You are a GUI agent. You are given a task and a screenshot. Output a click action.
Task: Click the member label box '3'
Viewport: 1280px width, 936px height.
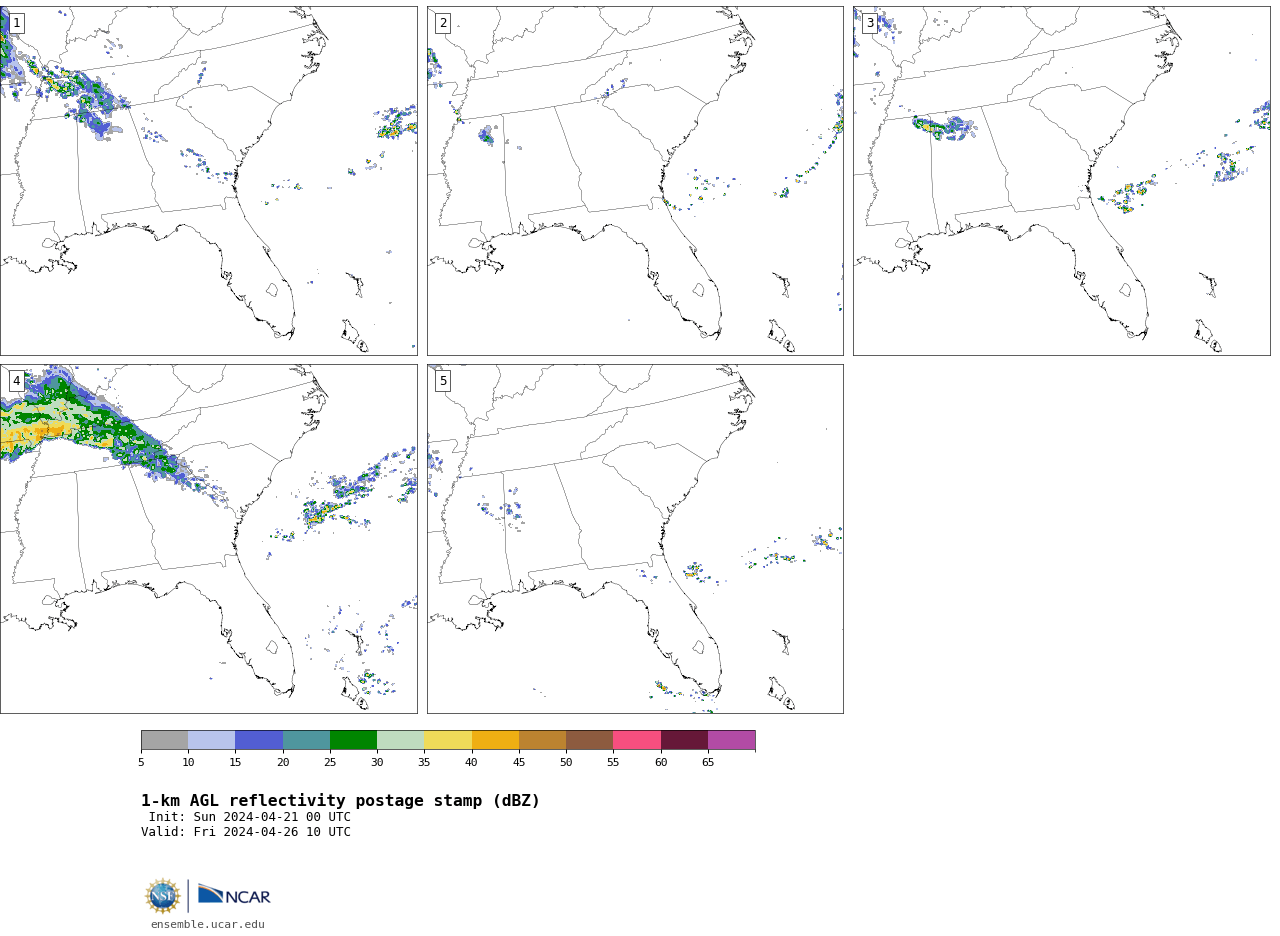tap(870, 23)
